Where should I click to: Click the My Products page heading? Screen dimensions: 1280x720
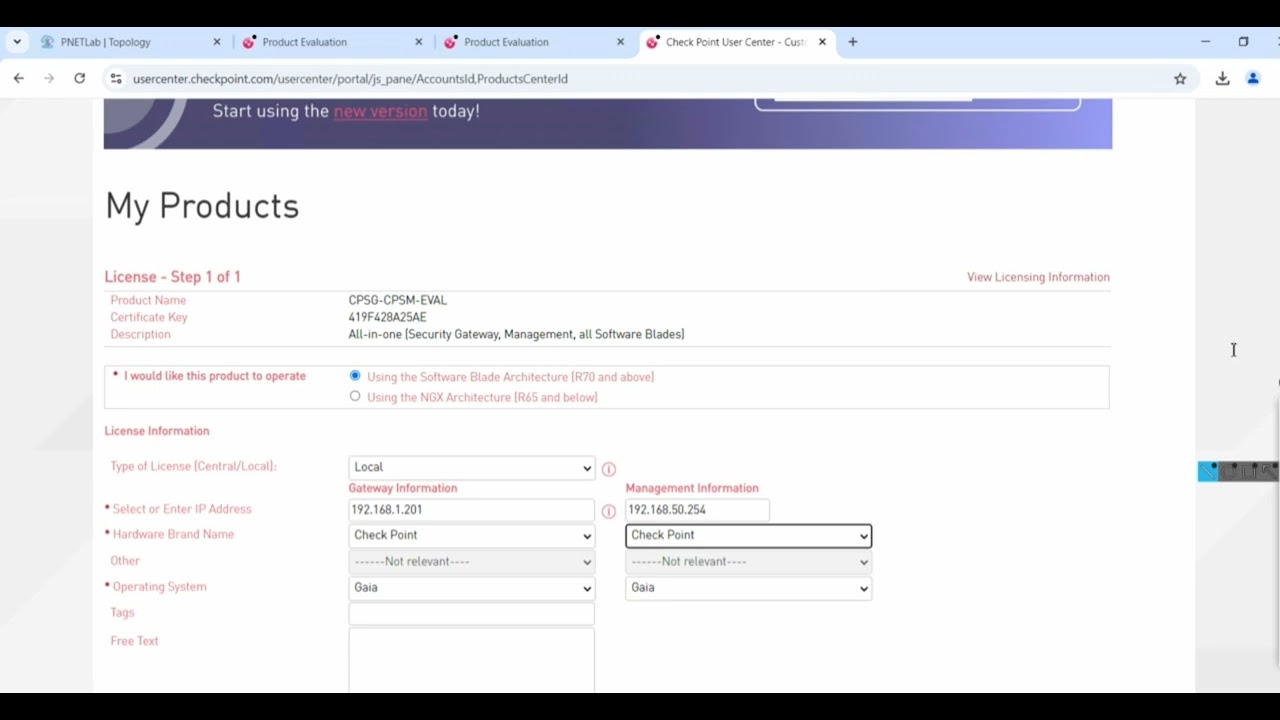pos(202,206)
